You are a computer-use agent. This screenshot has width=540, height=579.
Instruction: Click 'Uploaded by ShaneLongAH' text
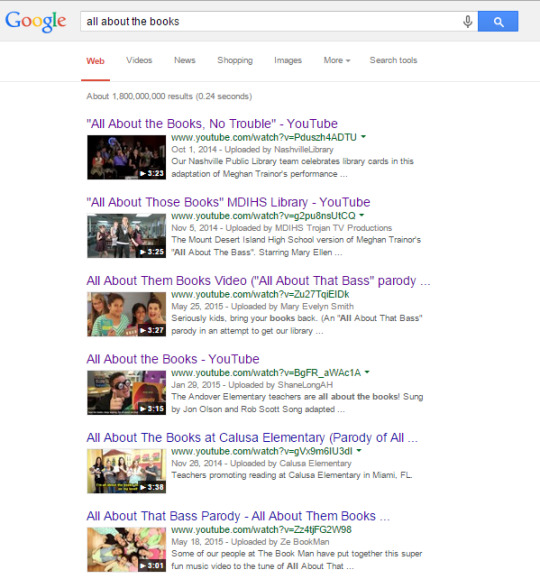(280, 385)
